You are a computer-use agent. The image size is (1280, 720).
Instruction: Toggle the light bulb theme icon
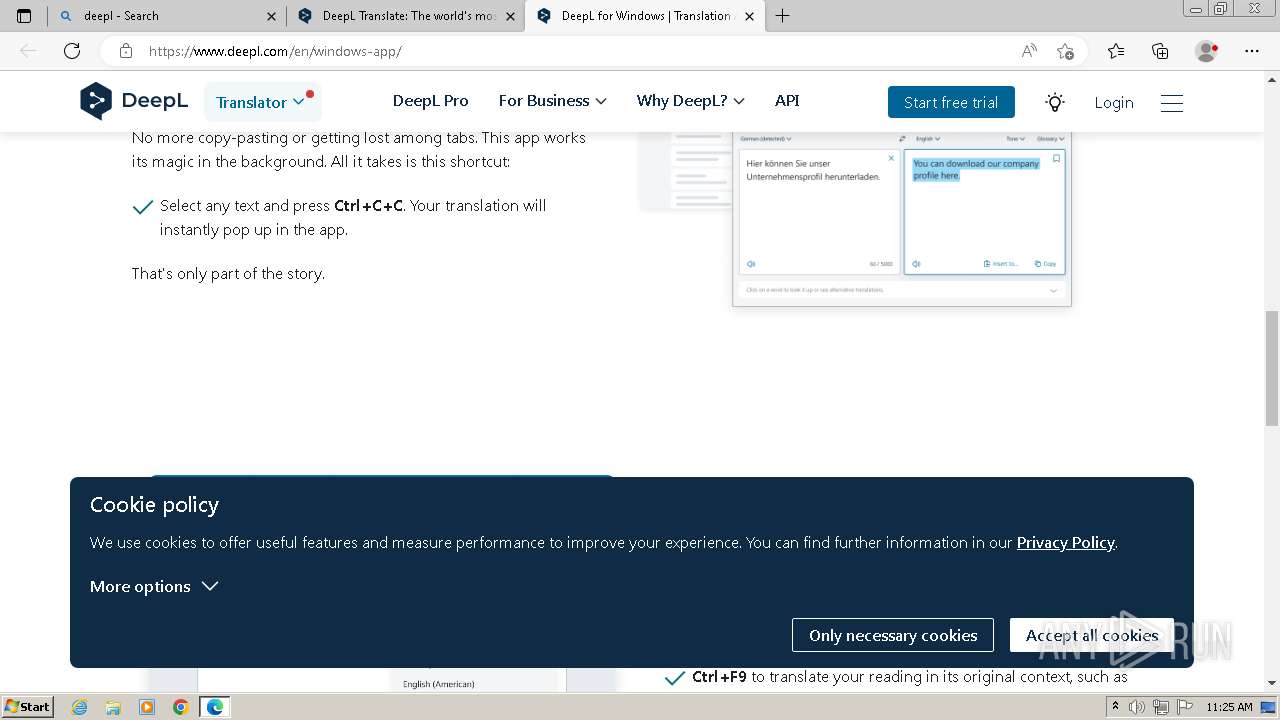[x=1054, y=102]
